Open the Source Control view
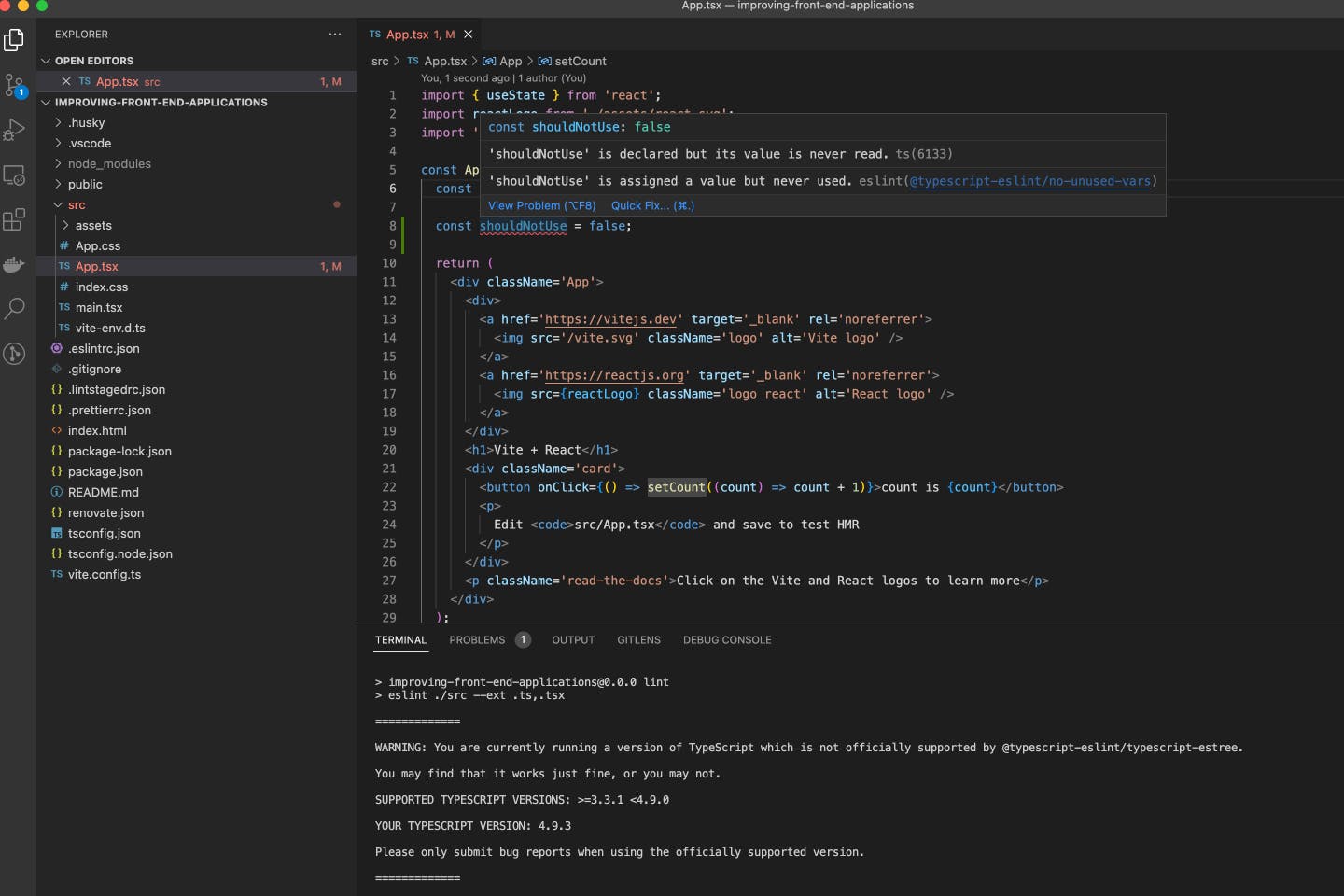This screenshot has width=1344, height=896. click(x=15, y=86)
